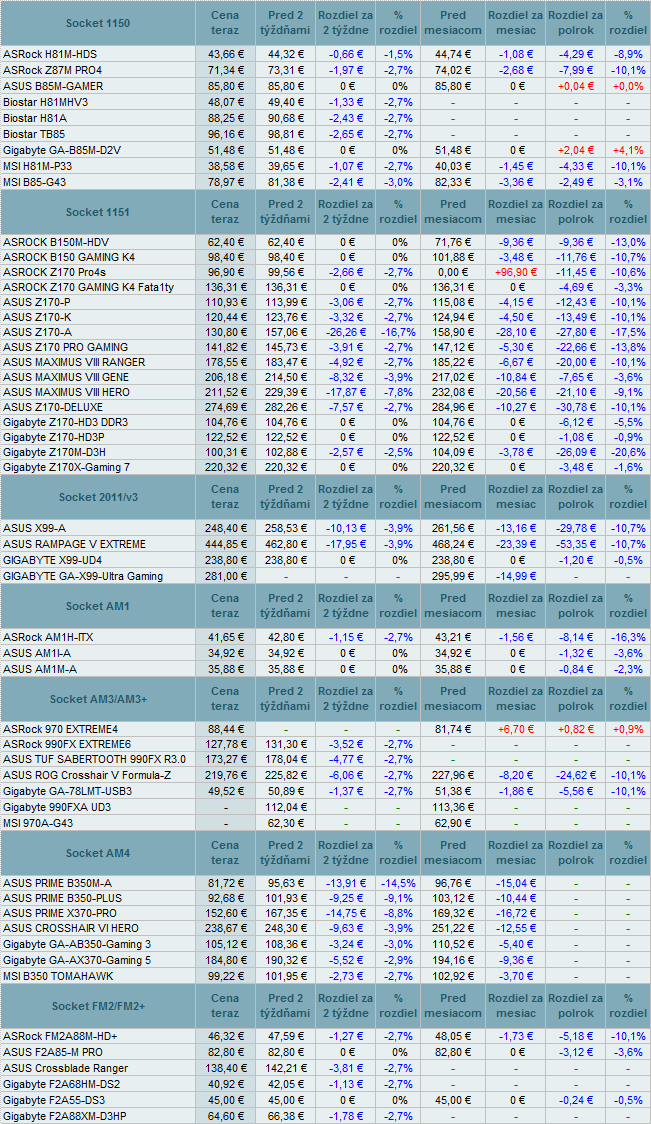This screenshot has height=1124, width=651.
Task: Click the Gigabyte F2A88XM-D3HP name
Action: [x=66, y=1115]
